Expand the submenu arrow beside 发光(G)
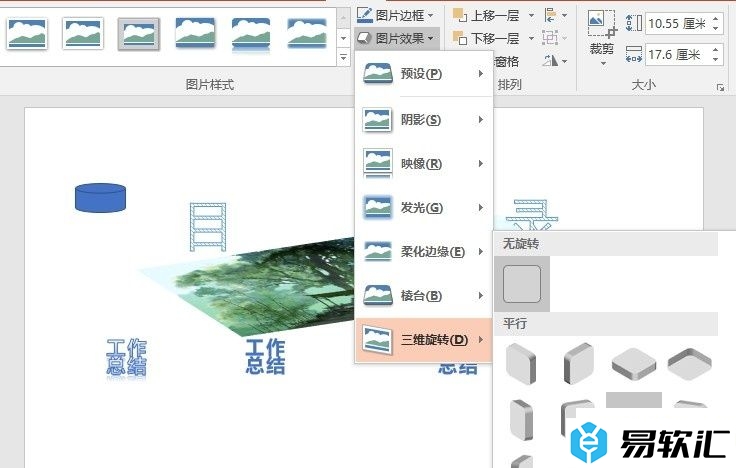This screenshot has height=468, width=736. [x=481, y=207]
